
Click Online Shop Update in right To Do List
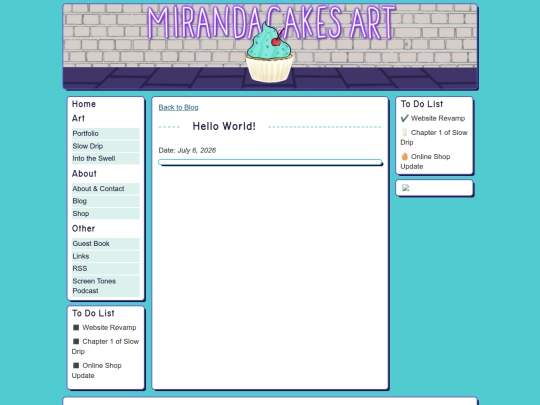pyautogui.click(x=425, y=161)
